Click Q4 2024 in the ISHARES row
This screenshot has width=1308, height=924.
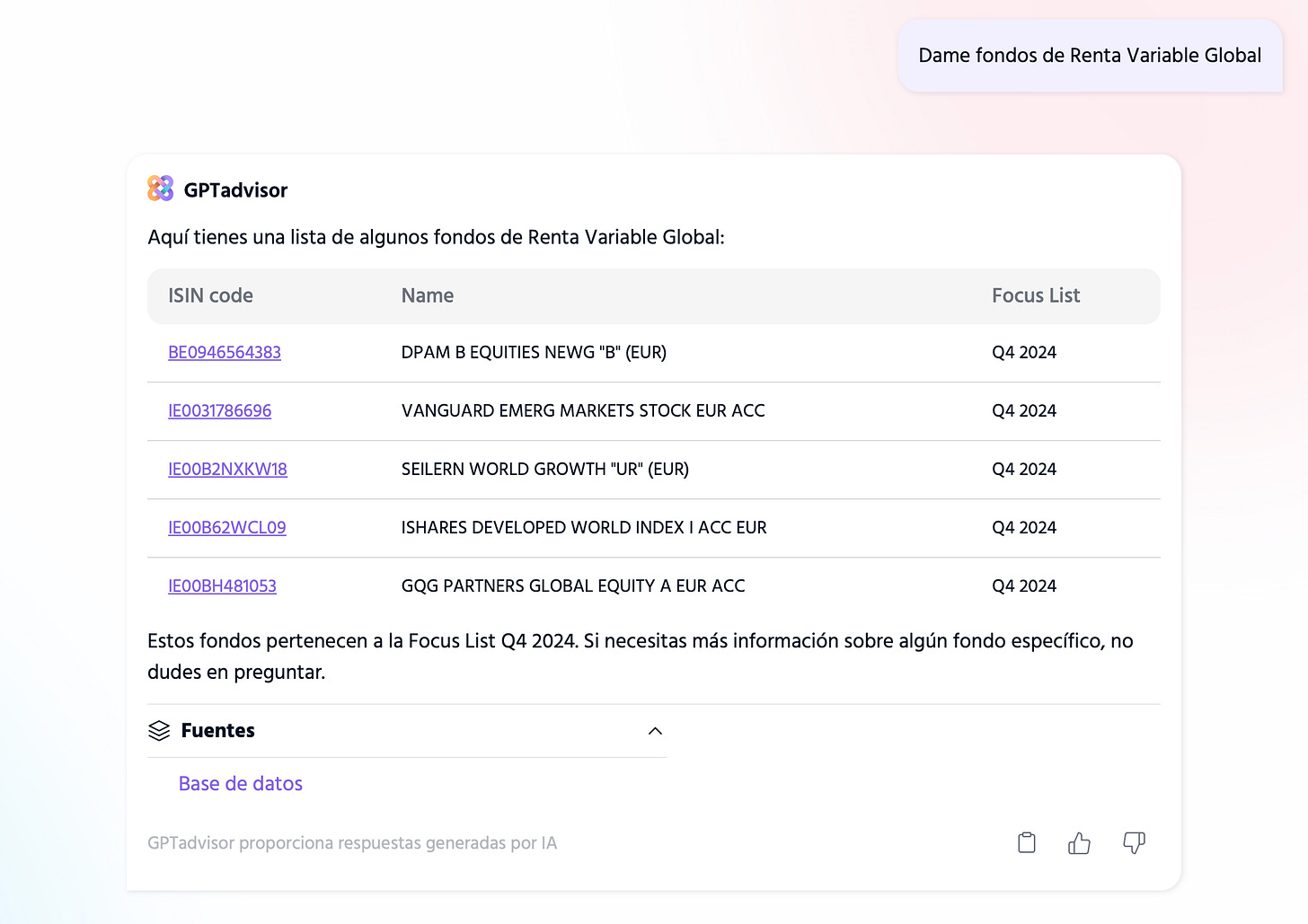1024,527
